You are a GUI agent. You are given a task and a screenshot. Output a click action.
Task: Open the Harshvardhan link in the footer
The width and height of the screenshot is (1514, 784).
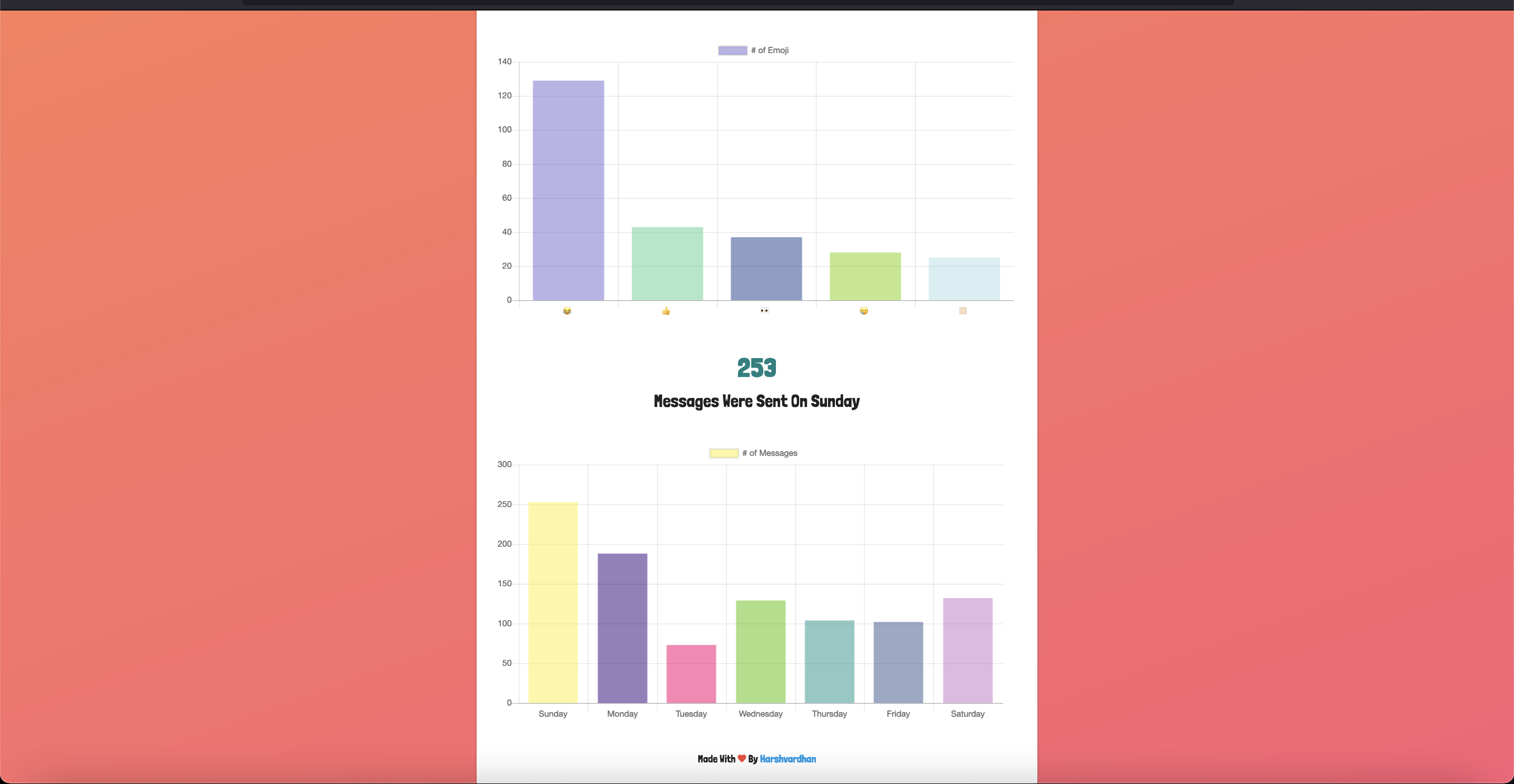788,758
